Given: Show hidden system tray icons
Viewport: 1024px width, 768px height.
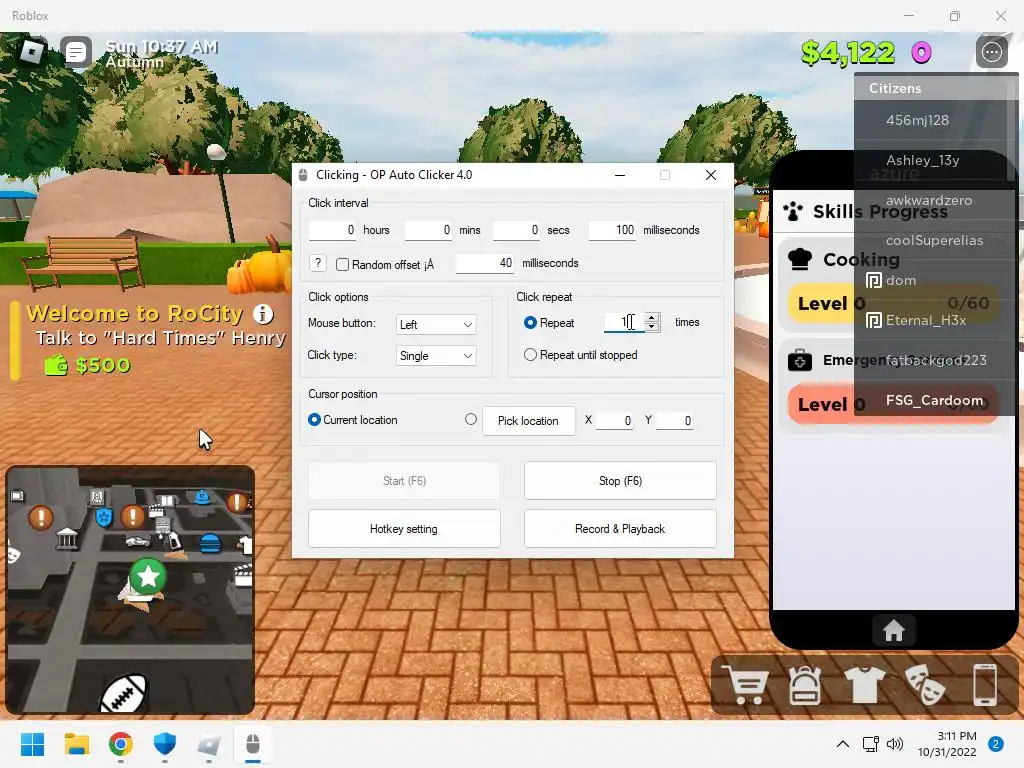Looking at the screenshot, I should (x=842, y=744).
